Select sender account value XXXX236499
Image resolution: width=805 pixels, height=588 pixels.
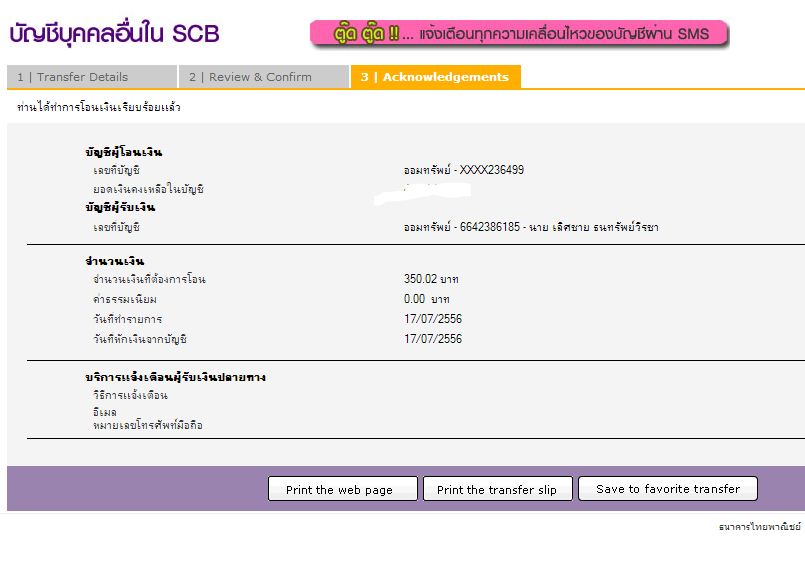464,170
